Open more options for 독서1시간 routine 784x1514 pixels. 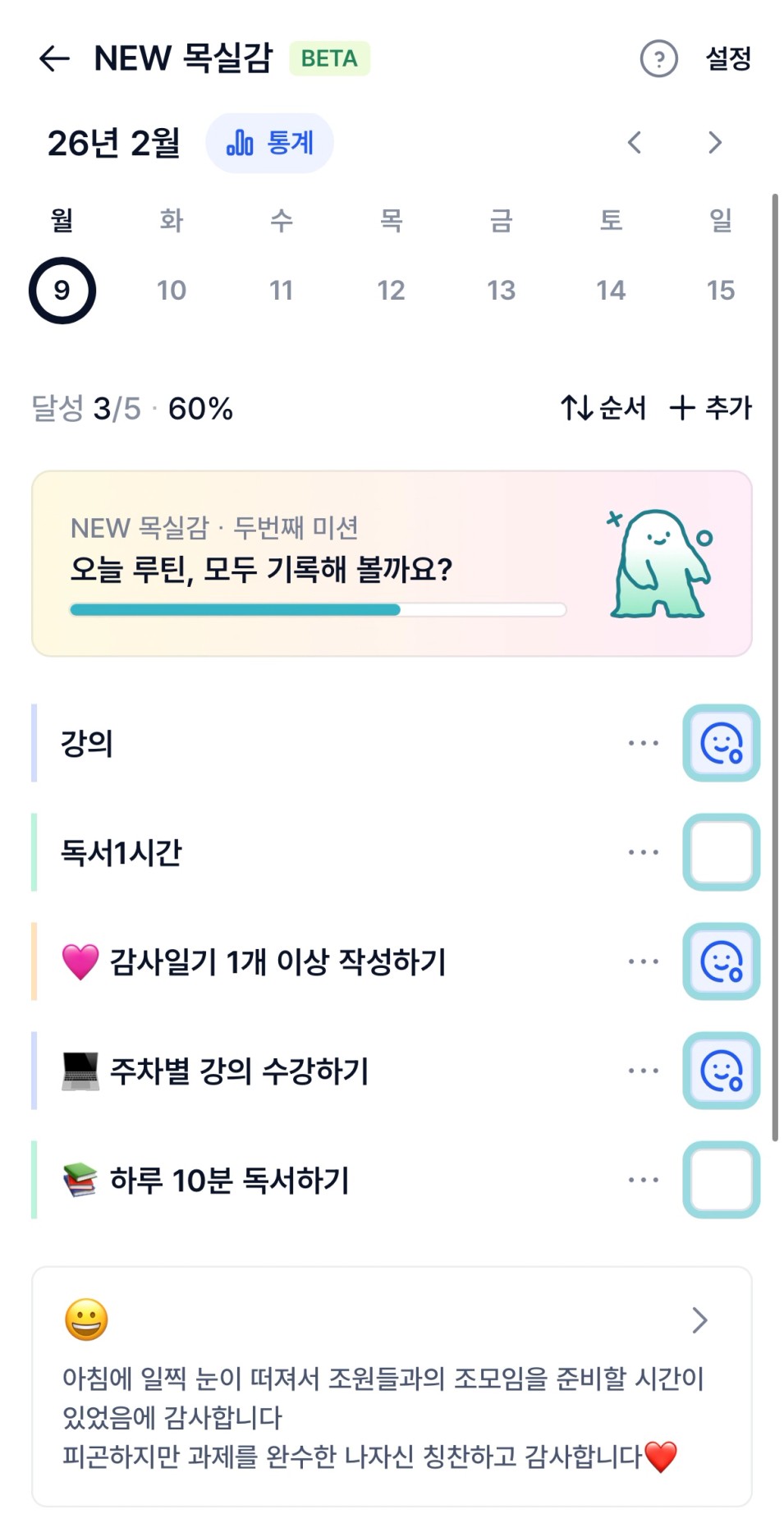tap(643, 852)
